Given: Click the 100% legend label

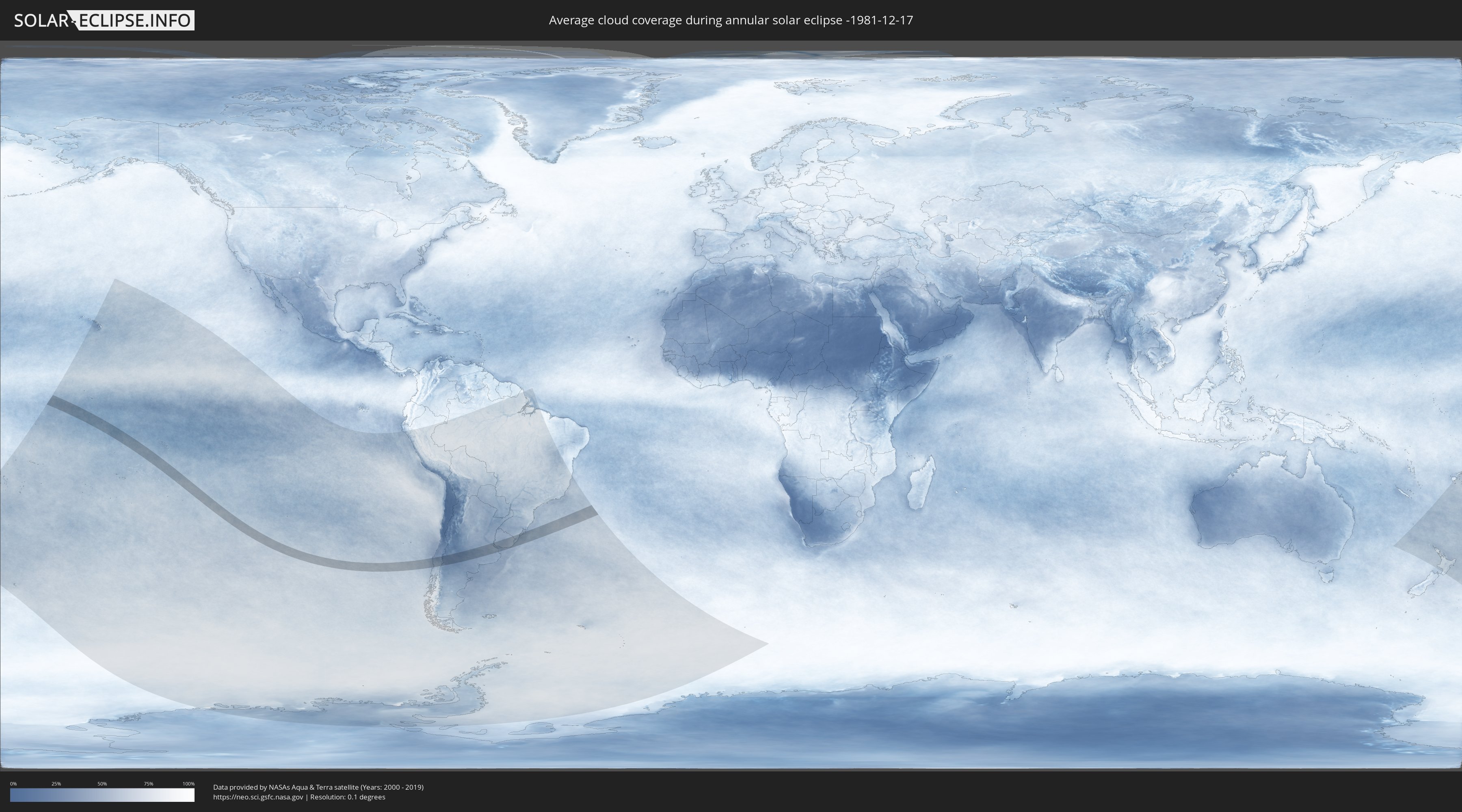Looking at the screenshot, I should (188, 784).
